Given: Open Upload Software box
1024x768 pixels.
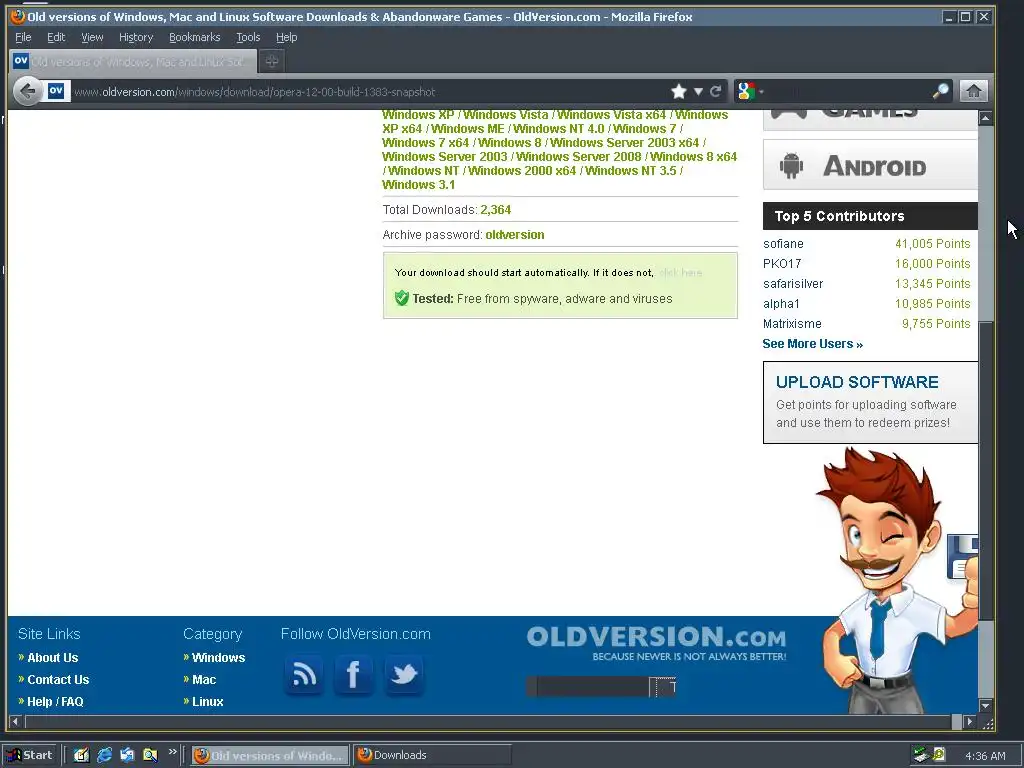Looking at the screenshot, I should (870, 402).
